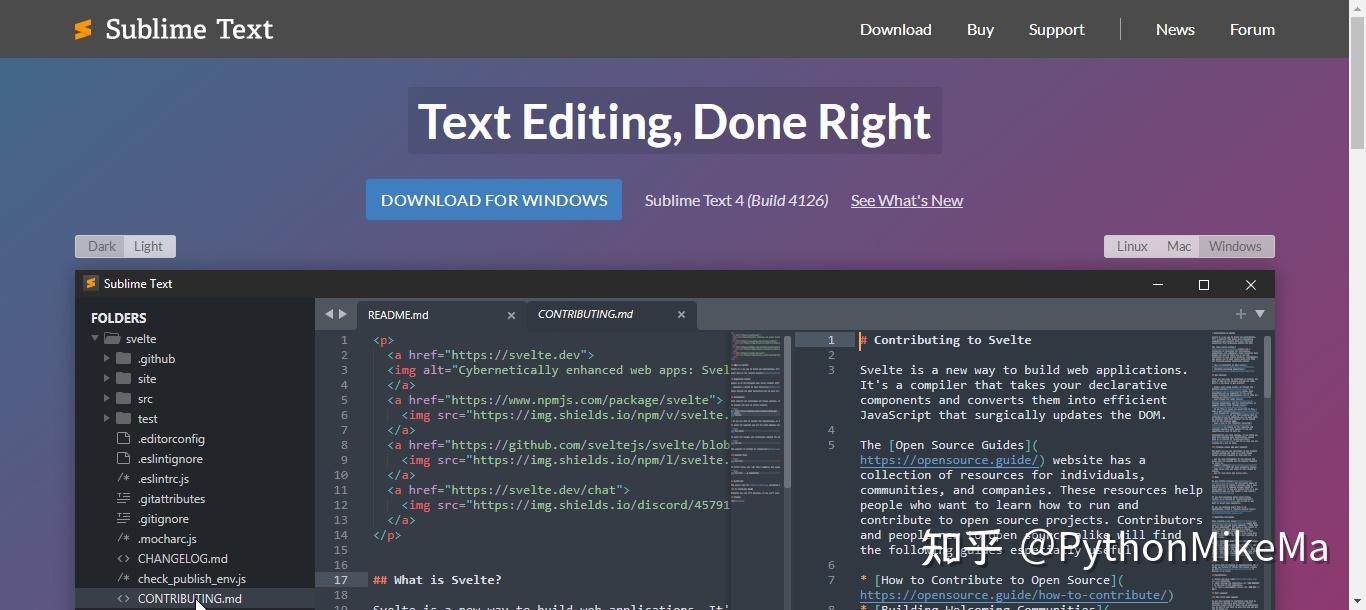Viewport: 1366px width, 610px height.
Task: Click the check_publish_env.js file icon
Action: point(124,578)
